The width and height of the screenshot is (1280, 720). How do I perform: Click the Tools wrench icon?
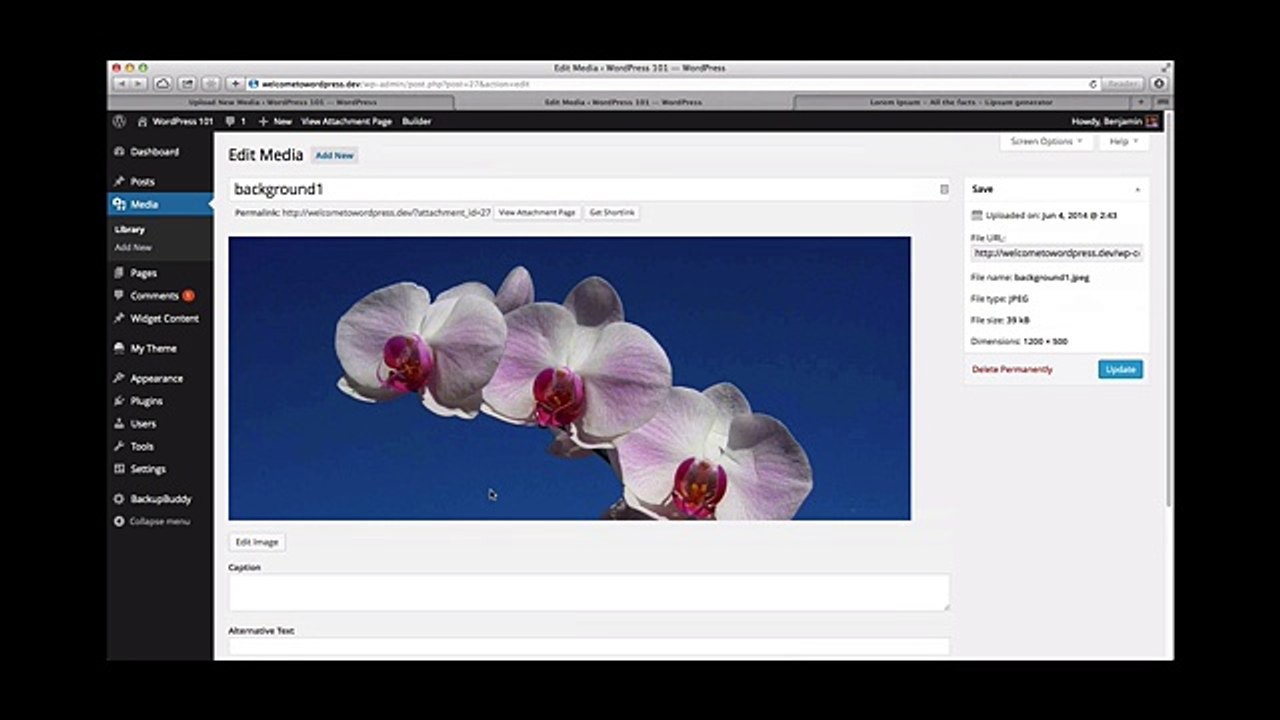119,446
